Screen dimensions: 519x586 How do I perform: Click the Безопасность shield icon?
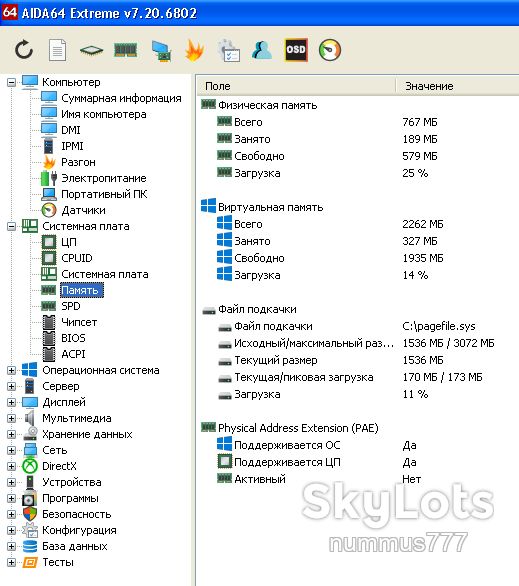coord(30,514)
